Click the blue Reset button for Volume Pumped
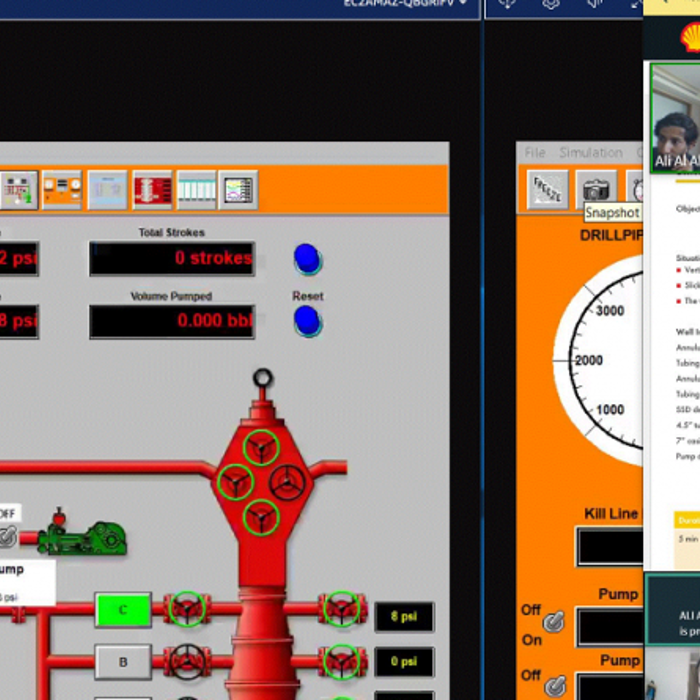Viewport: 700px width, 700px height. (307, 321)
